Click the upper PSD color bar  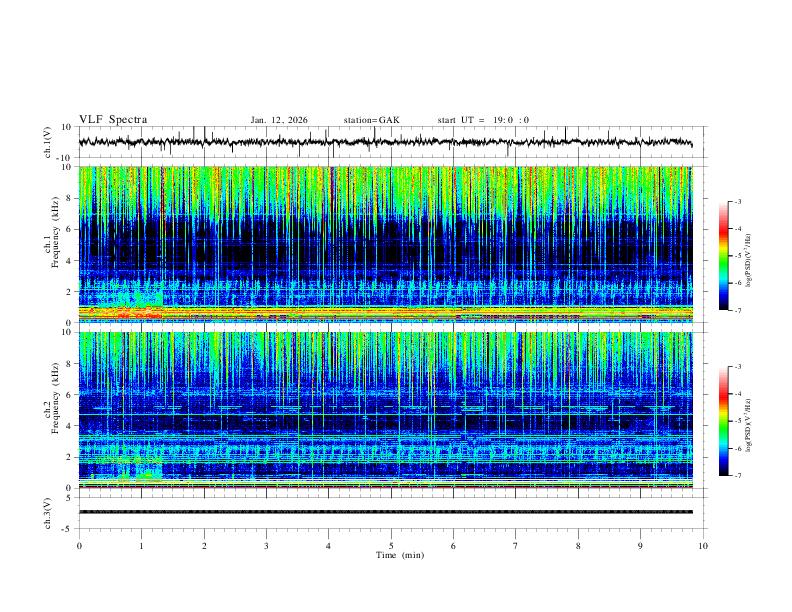click(723, 256)
